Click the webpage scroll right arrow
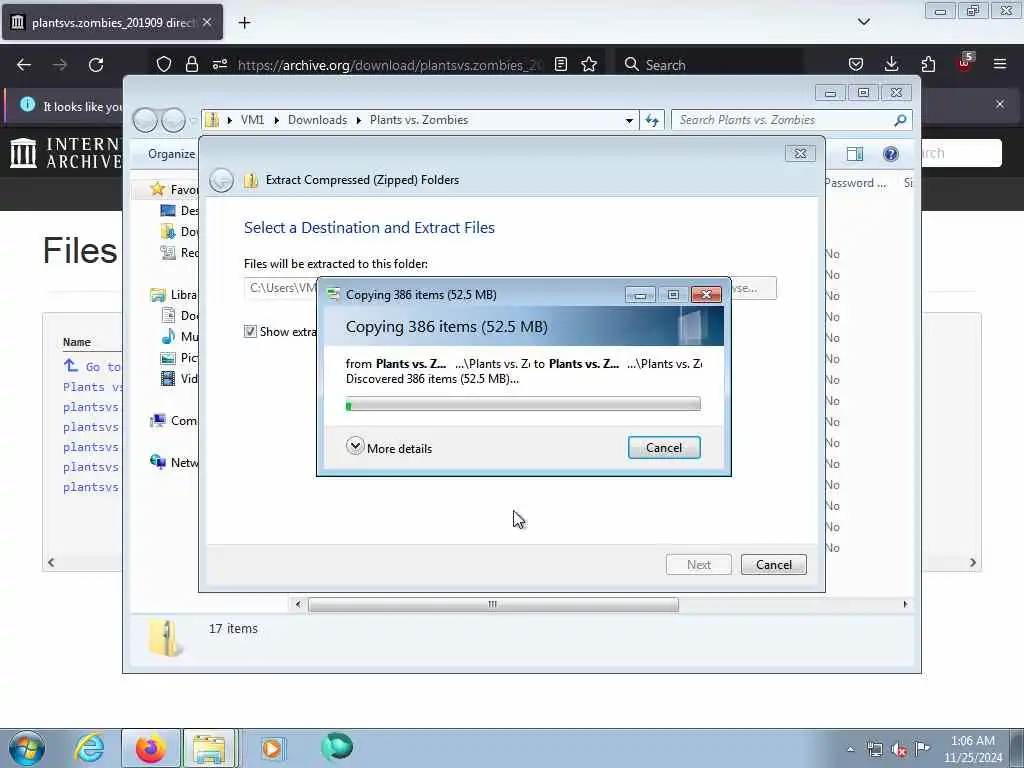This screenshot has width=1024, height=768. click(x=973, y=562)
